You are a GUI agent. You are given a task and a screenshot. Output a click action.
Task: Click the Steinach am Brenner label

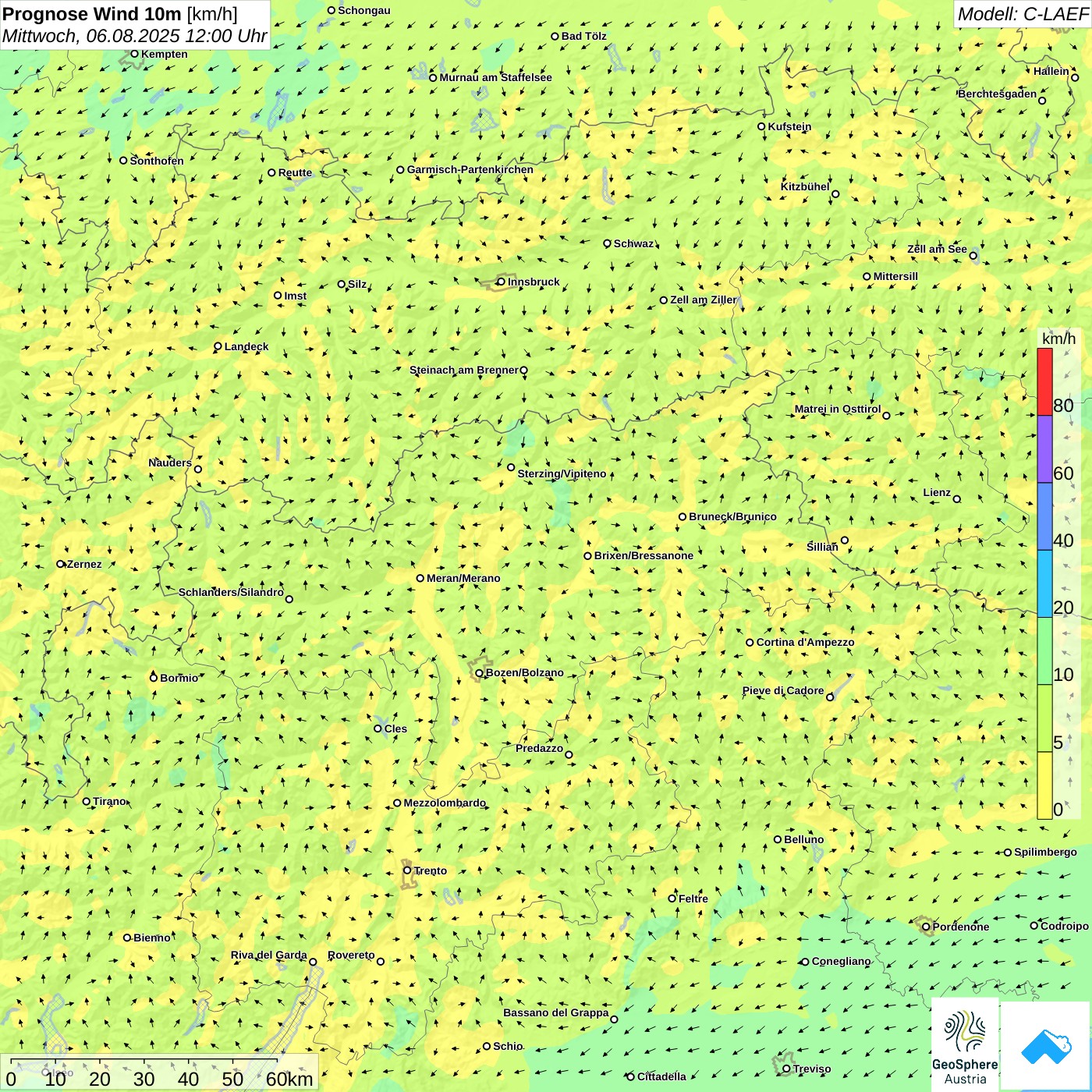click(x=463, y=370)
